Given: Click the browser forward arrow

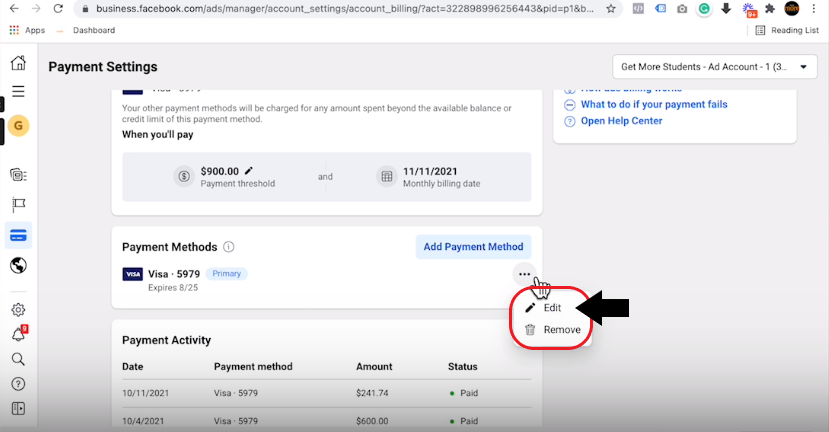Looking at the screenshot, I should (36, 8).
